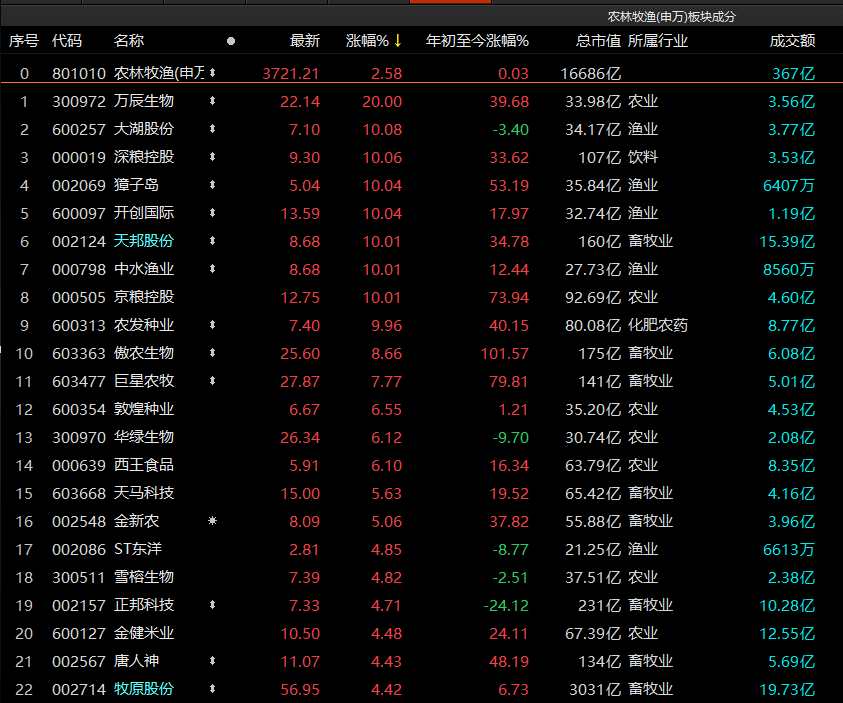
Task: Sort by 年初至今涨幅% column header
Action: [477, 40]
